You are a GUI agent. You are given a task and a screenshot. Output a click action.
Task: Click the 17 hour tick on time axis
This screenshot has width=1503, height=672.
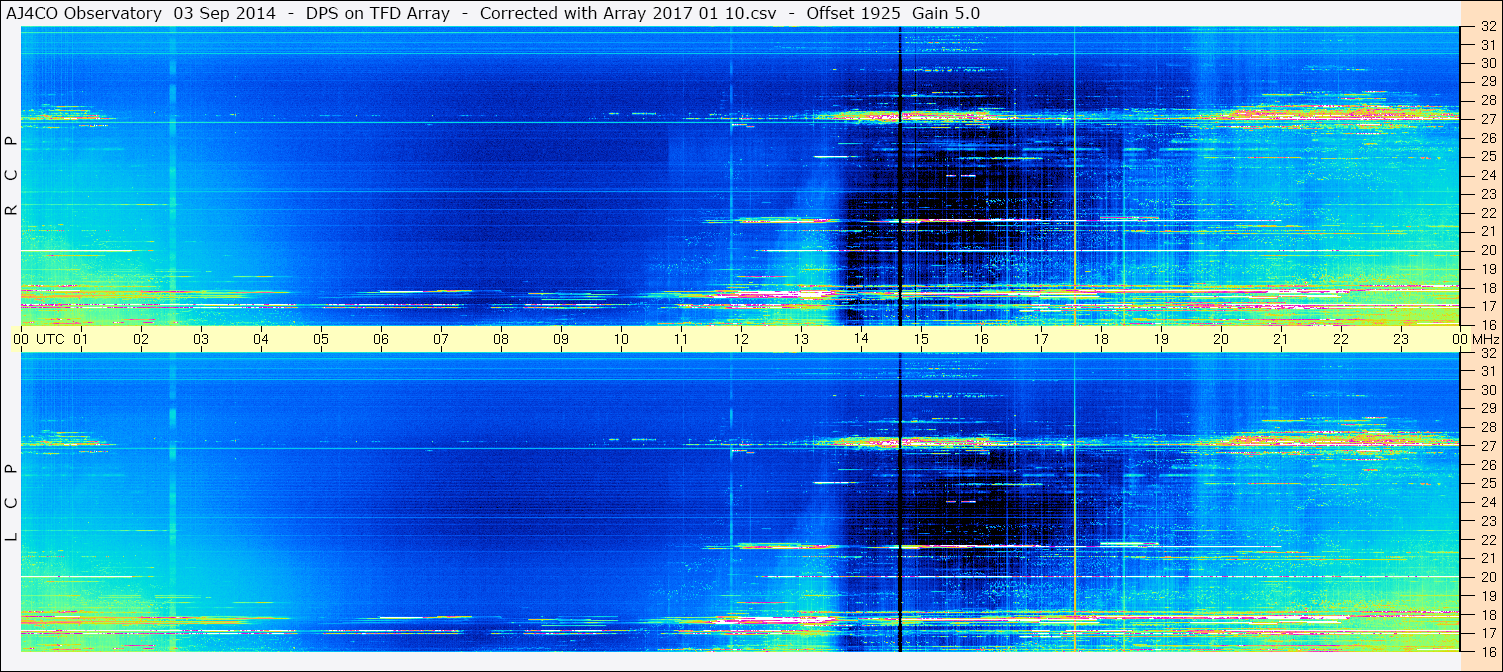point(1041,339)
